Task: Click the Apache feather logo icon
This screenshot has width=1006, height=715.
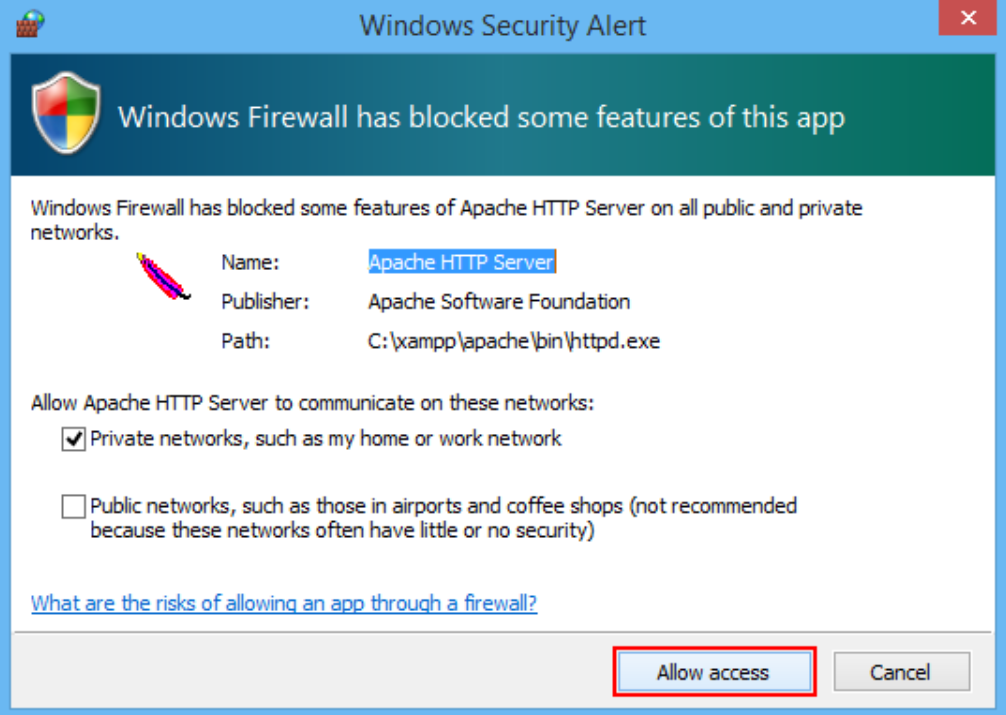Action: [x=163, y=277]
